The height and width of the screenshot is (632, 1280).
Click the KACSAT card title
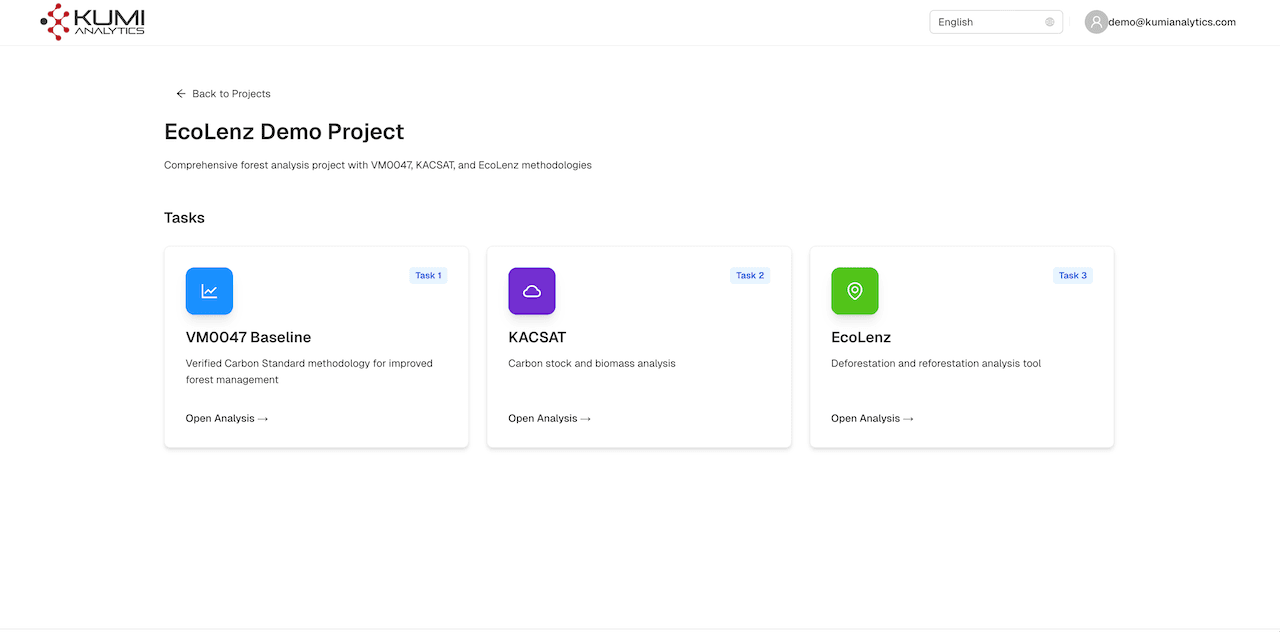(537, 338)
